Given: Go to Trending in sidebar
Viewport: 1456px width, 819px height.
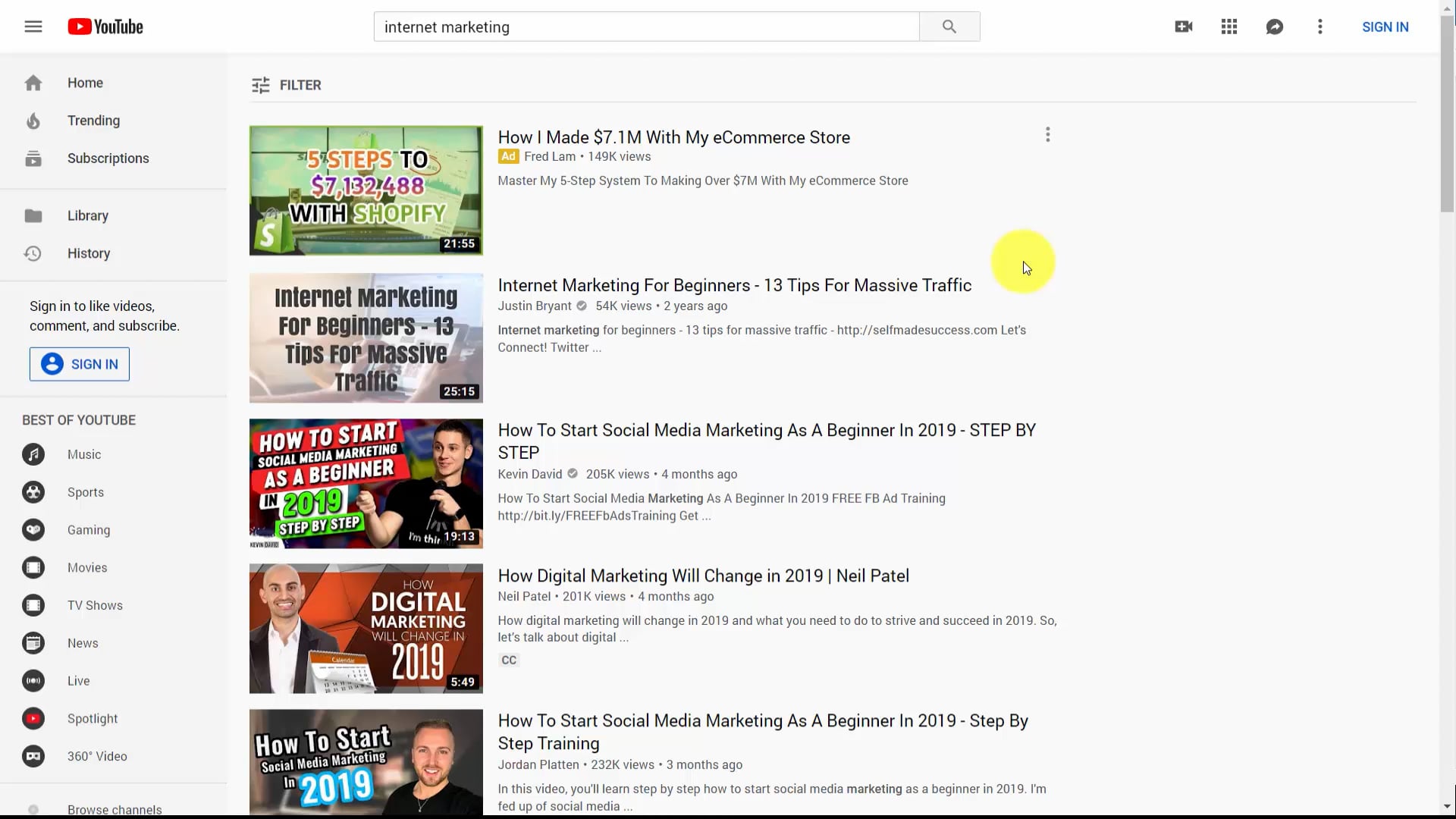Looking at the screenshot, I should coord(93,121).
